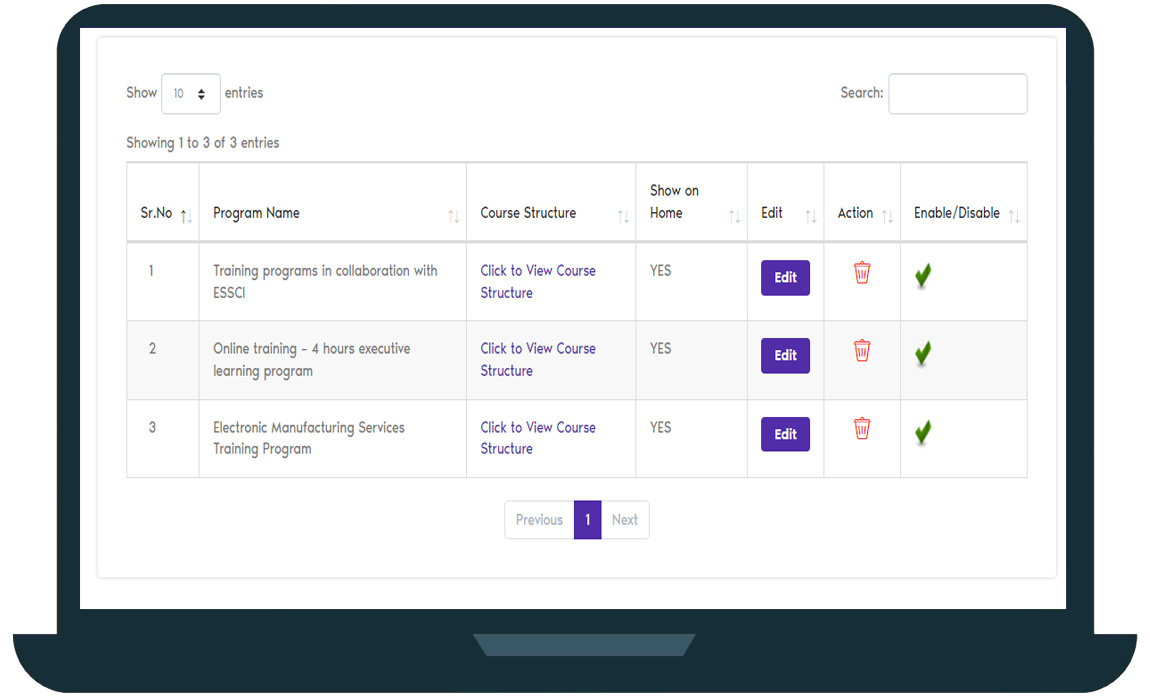Delete the Training programs with ESSCI row
1150x700 pixels.
click(862, 273)
